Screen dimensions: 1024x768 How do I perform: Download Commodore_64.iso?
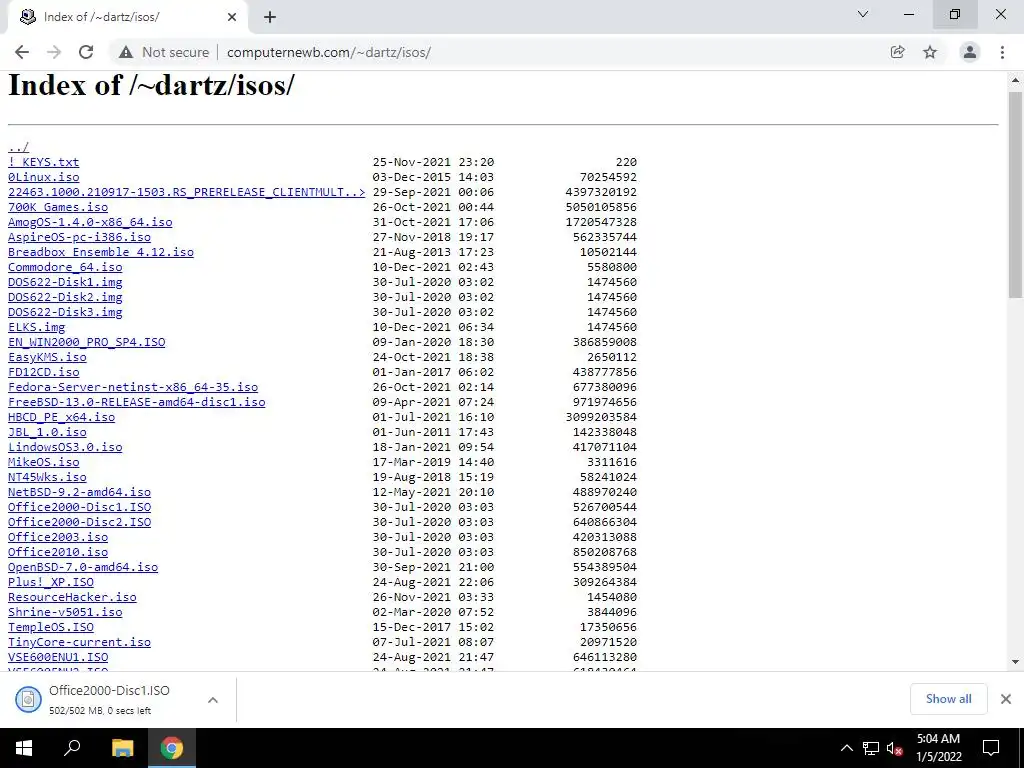tap(65, 267)
